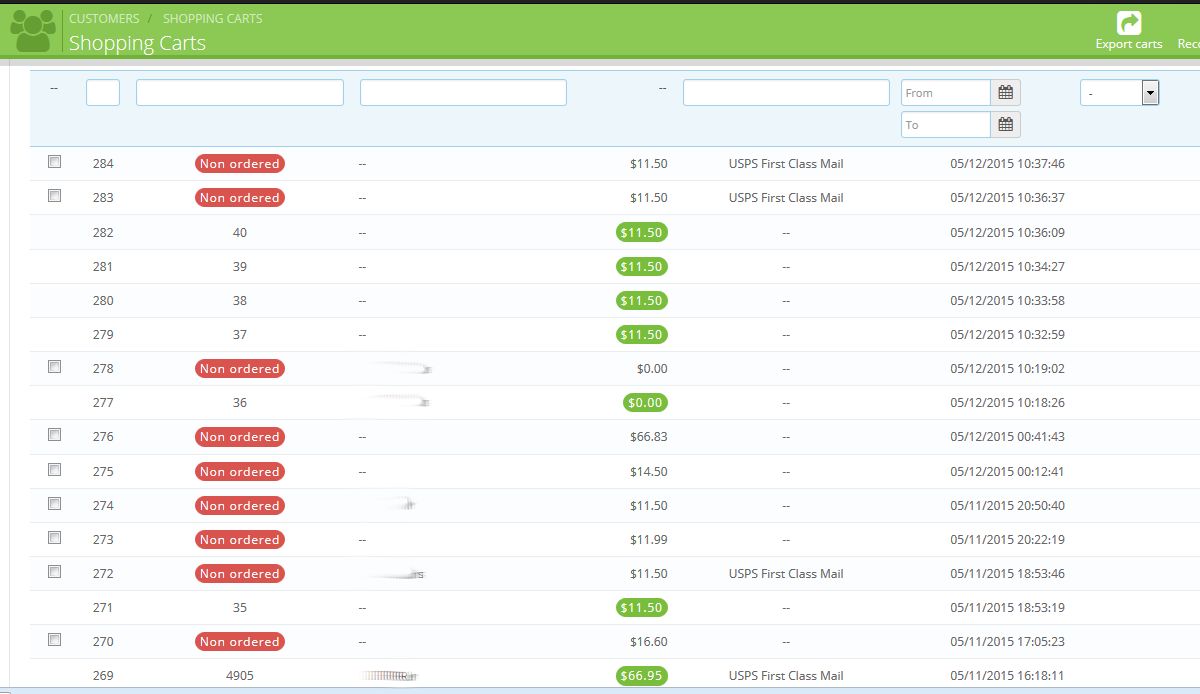1200x694 pixels.
Task: Select the checkbox for cart 278
Action: click(55, 366)
